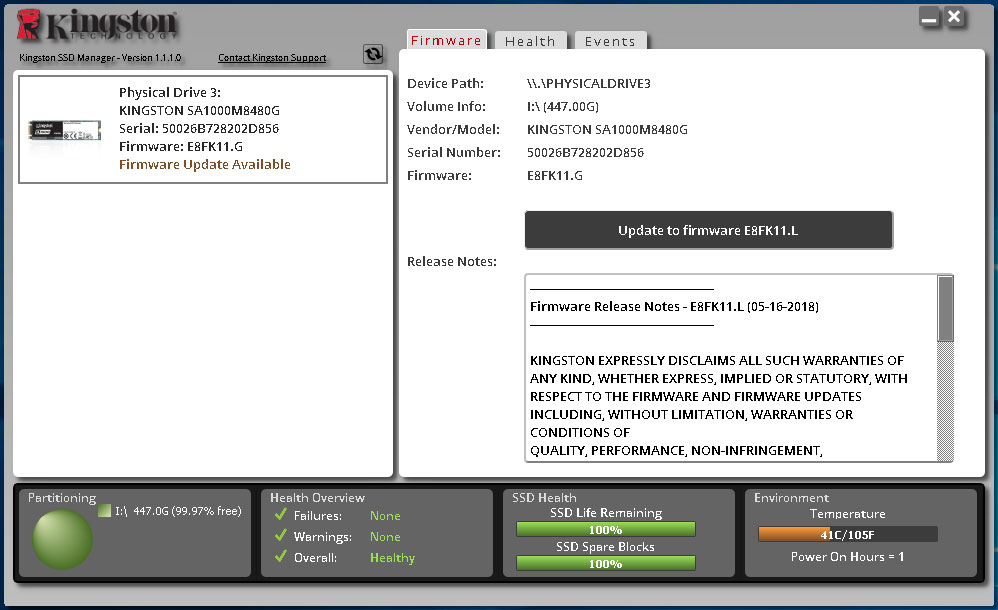Click the Health Overview panel title
998x610 pixels.
pos(317,497)
